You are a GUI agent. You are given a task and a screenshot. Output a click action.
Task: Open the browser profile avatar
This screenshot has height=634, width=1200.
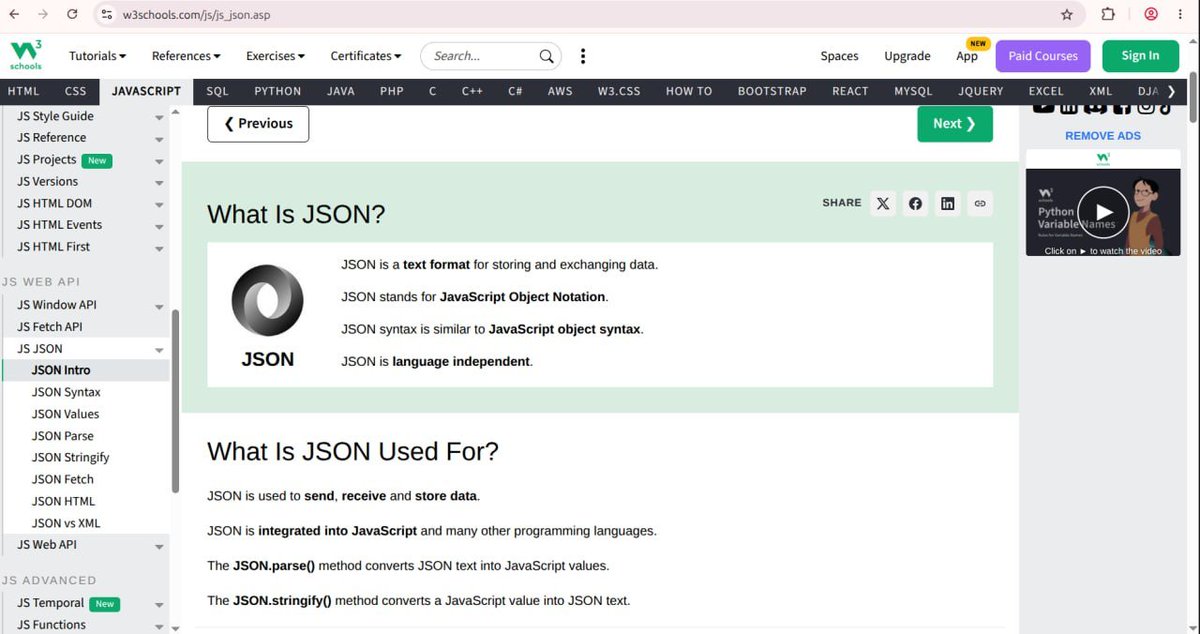coord(1151,15)
